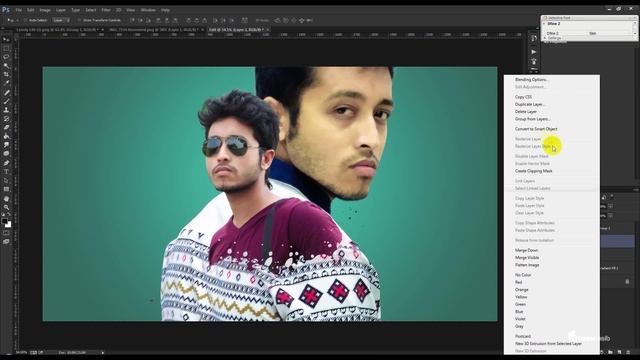Image resolution: width=640 pixels, height=360 pixels.
Task: Open the Image menu
Action: [x=45, y=10]
